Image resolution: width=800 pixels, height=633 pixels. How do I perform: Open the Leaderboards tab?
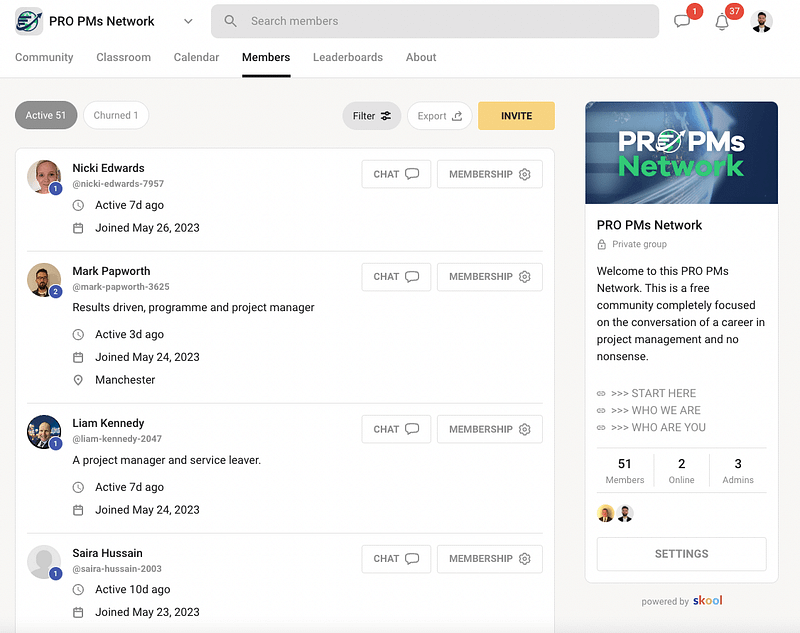coord(347,58)
